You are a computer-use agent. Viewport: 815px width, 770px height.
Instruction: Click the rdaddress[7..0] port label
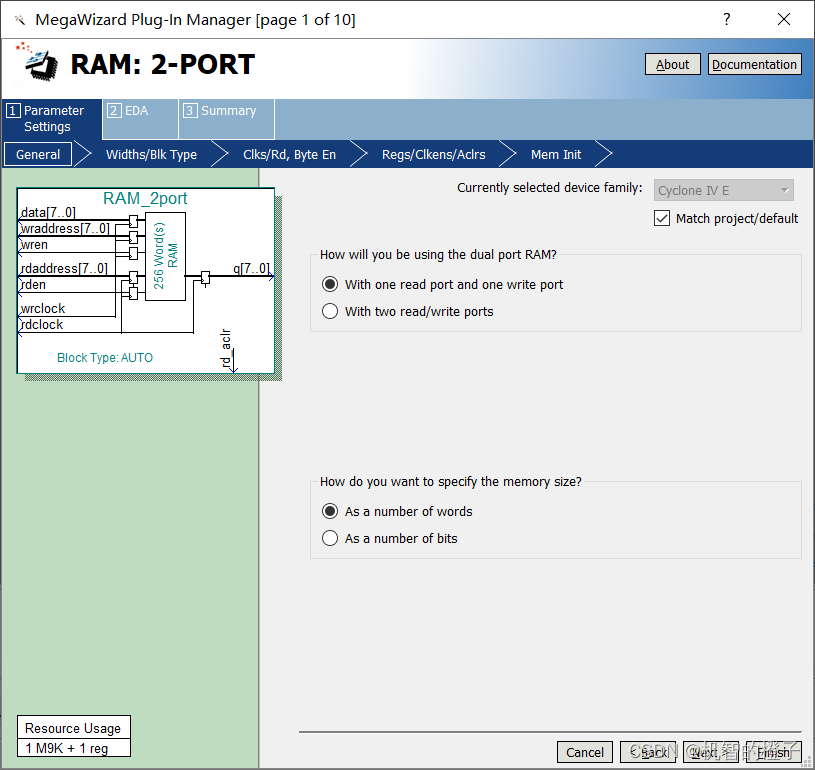pos(64,268)
